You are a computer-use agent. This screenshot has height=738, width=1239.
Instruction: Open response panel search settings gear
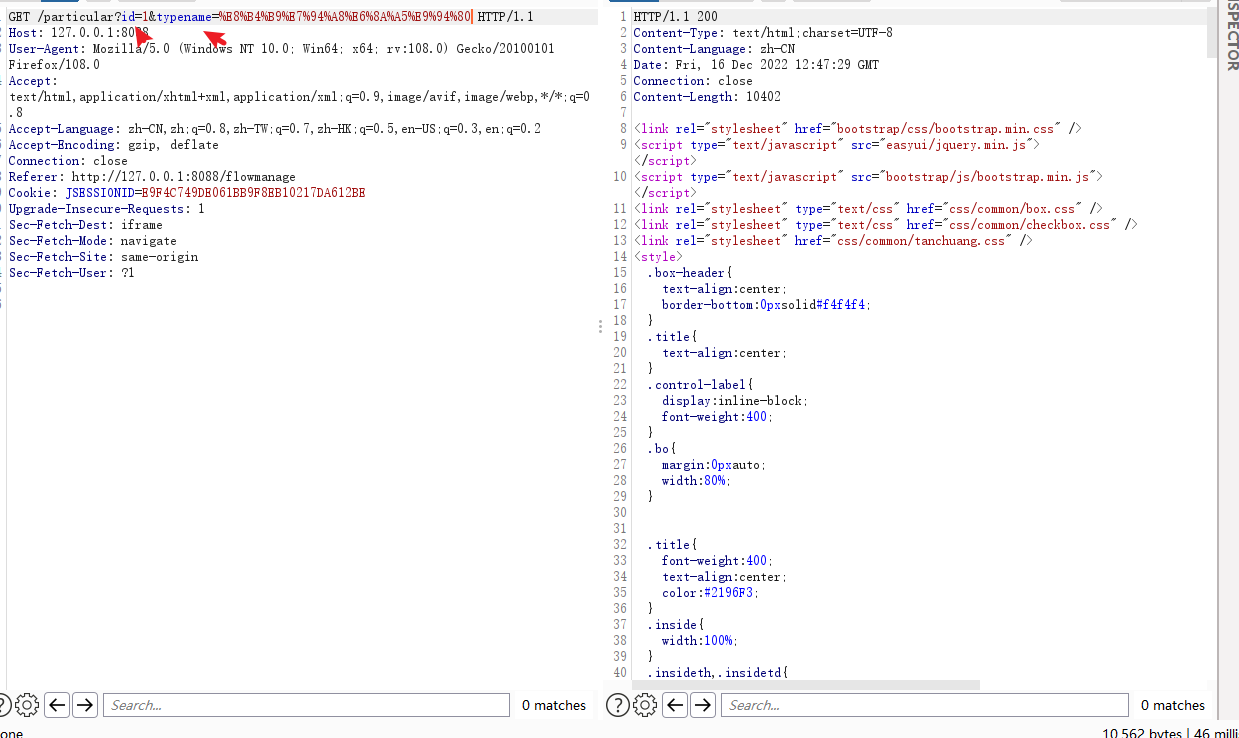tap(646, 705)
